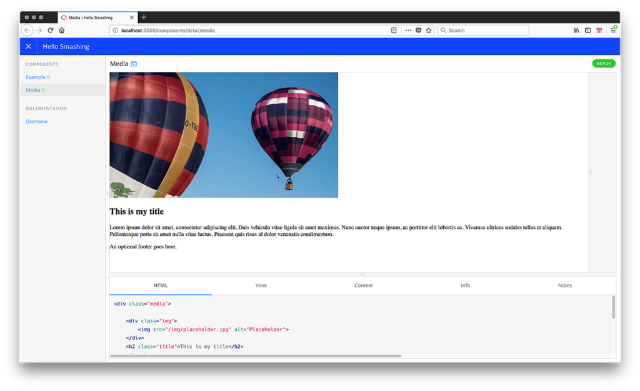The image size is (640, 391).
Task: Go back to the previous page
Action: tap(27, 30)
